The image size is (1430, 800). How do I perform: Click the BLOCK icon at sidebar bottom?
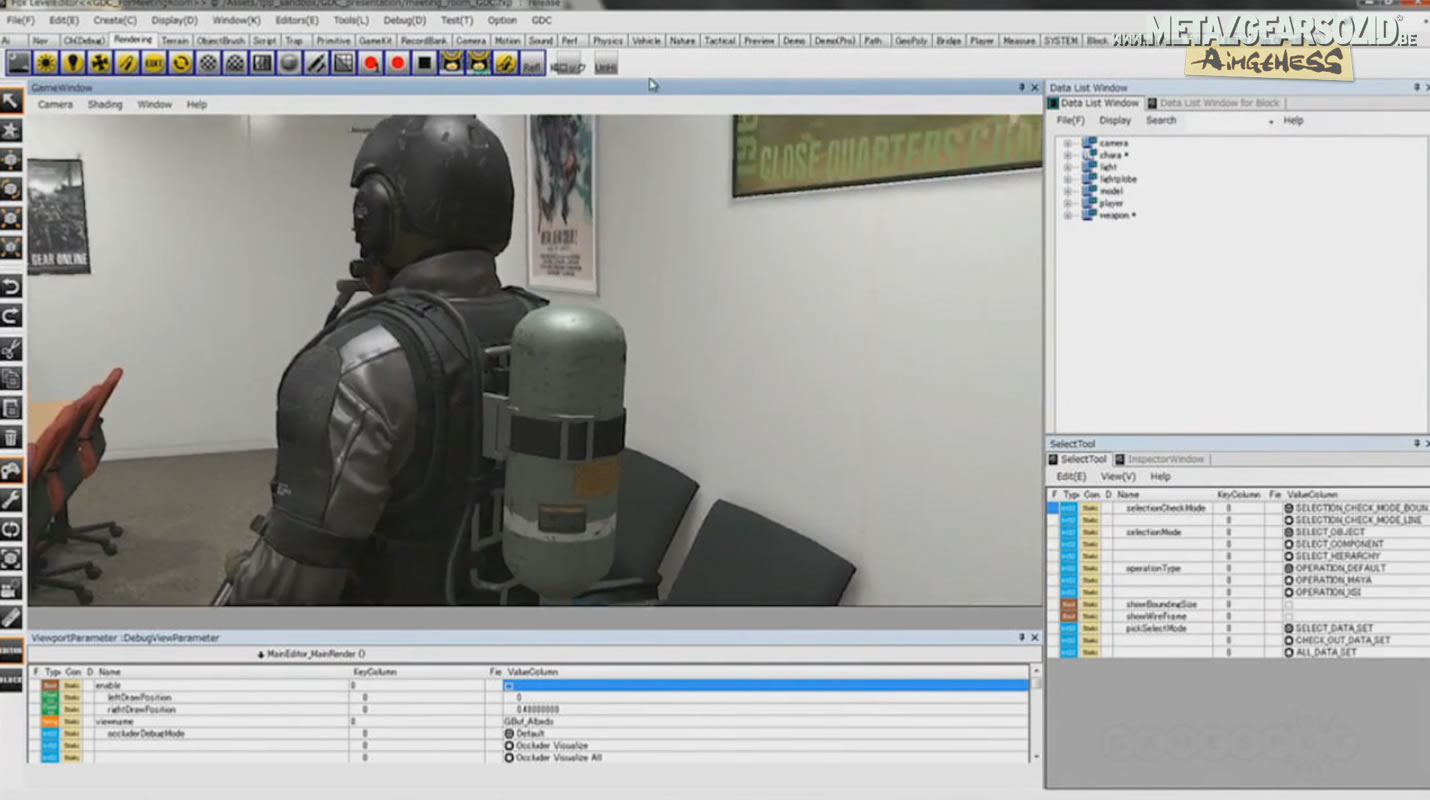11,679
